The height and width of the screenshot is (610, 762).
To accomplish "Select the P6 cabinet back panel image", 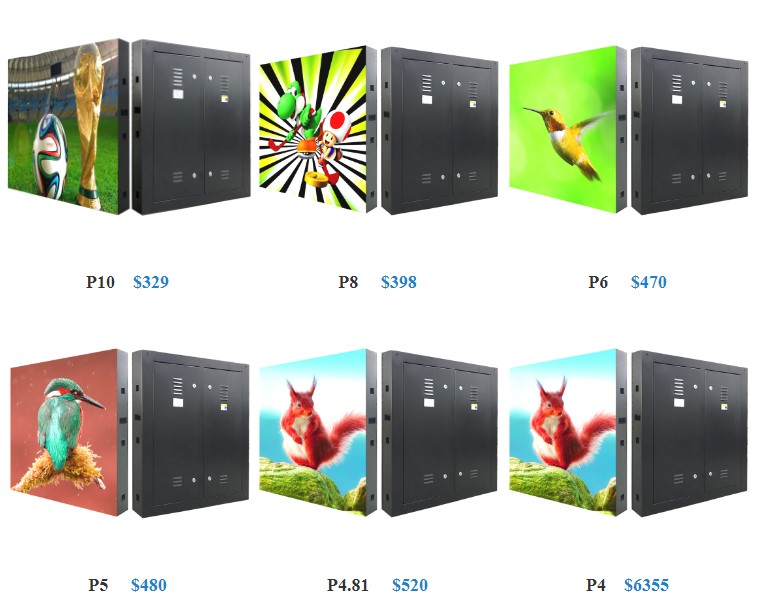I will tap(690, 130).
